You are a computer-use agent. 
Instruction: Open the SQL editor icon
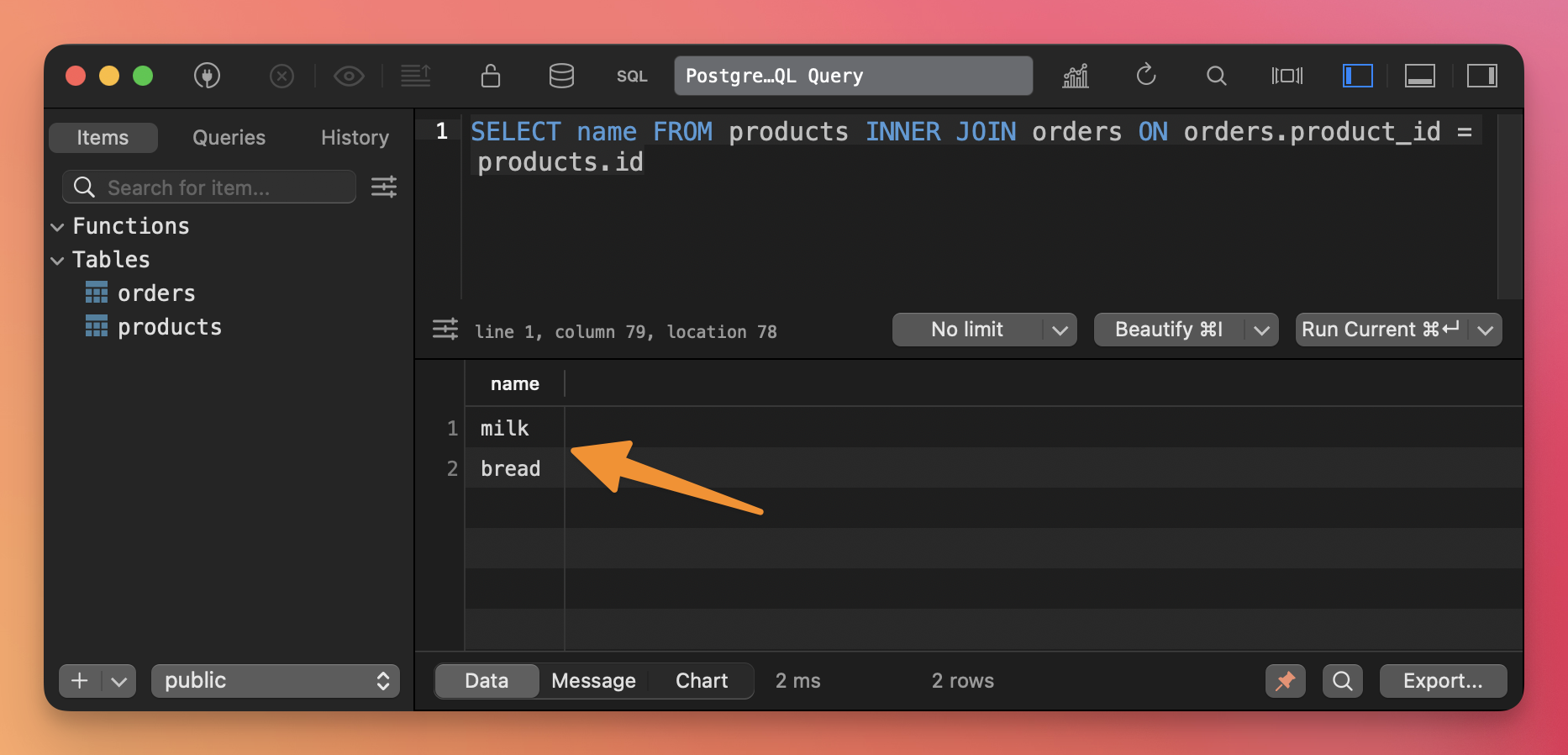(632, 77)
